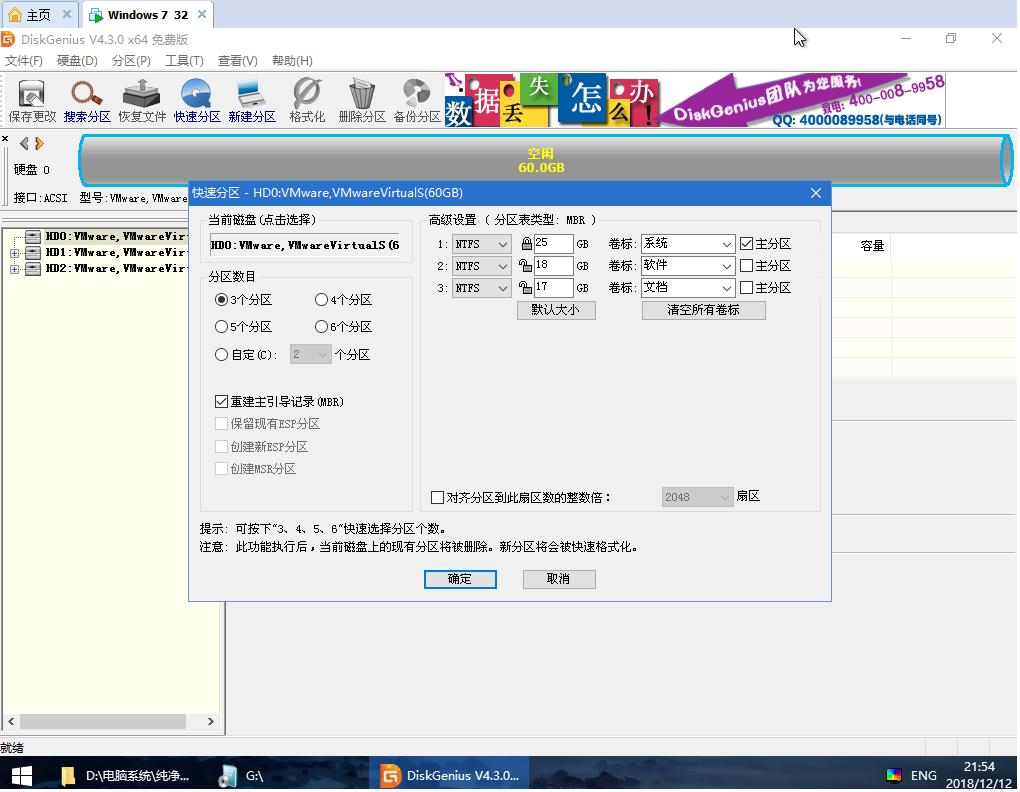This screenshot has height=792, width=1020.
Task: Click the lock icon beside size 25 GB
Action: [x=526, y=244]
